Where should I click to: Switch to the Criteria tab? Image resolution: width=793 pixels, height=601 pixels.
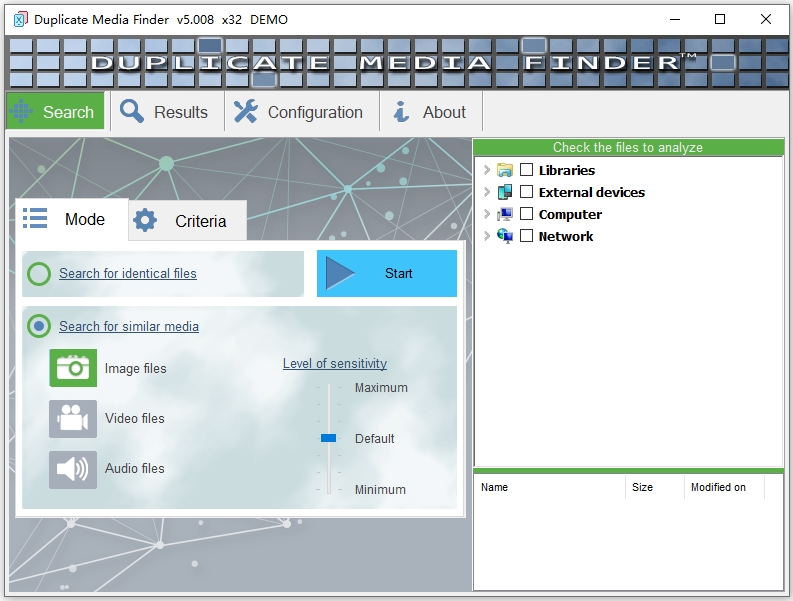tap(188, 221)
